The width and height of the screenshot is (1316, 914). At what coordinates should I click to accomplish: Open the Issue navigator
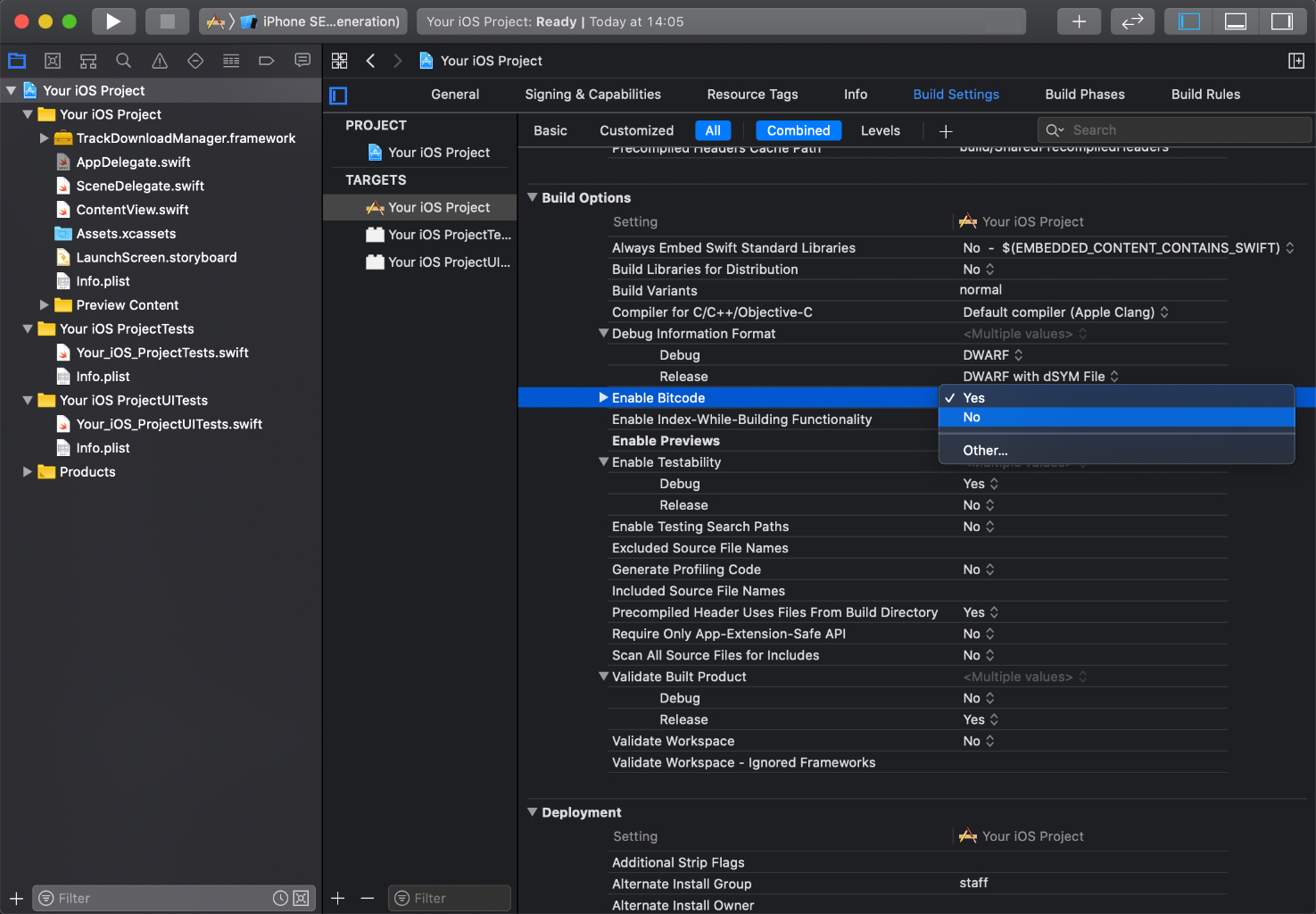pyautogui.click(x=160, y=61)
